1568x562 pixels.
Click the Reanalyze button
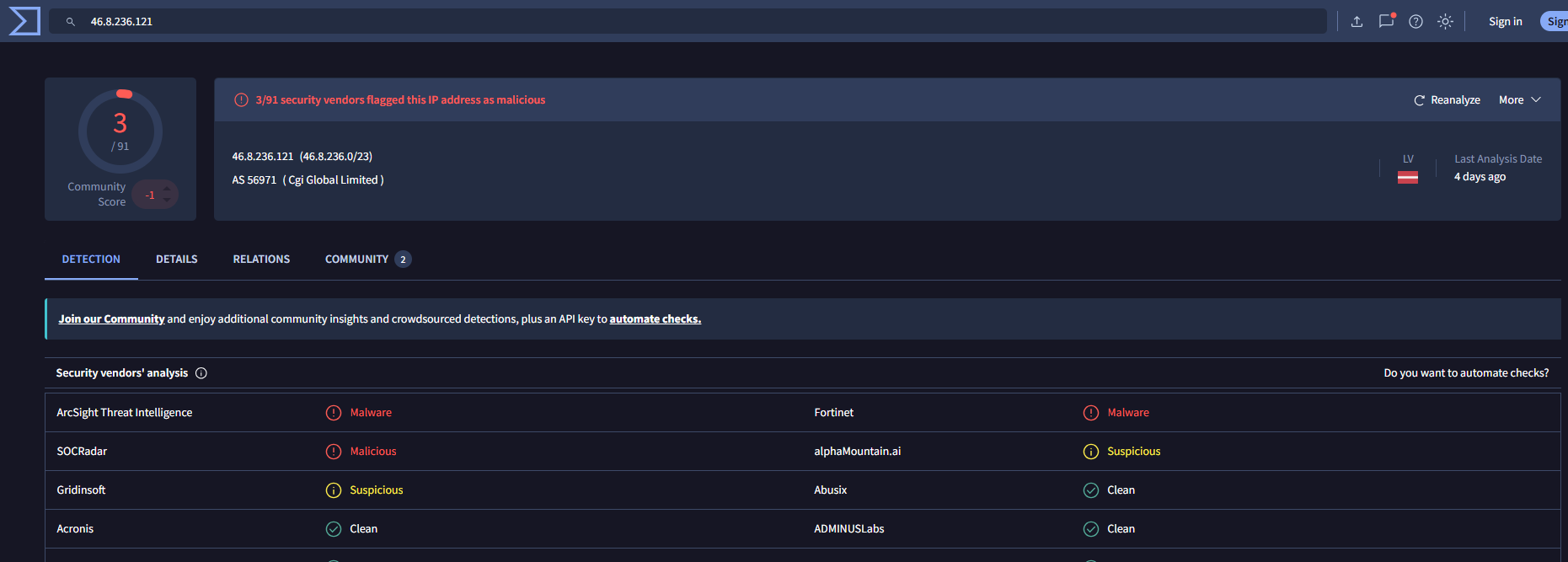(1447, 99)
